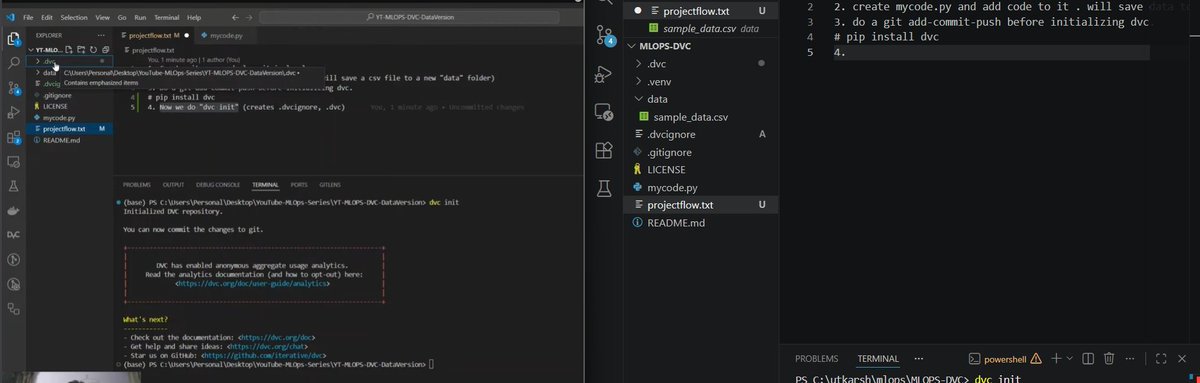Select DEBUG CONSOLE tab in left window
Image resolution: width=1200 pixels, height=383 pixels.
218,185
